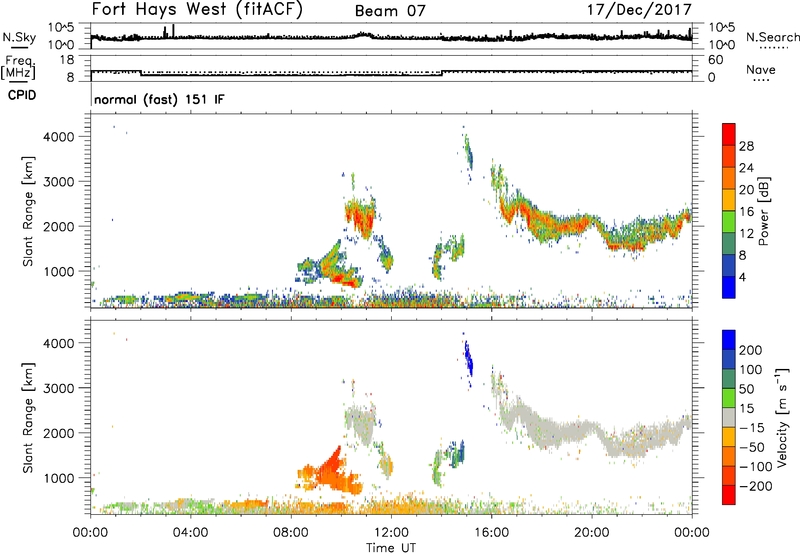Click the 'Slant Range [km]' label of the power panel

[28, 211]
